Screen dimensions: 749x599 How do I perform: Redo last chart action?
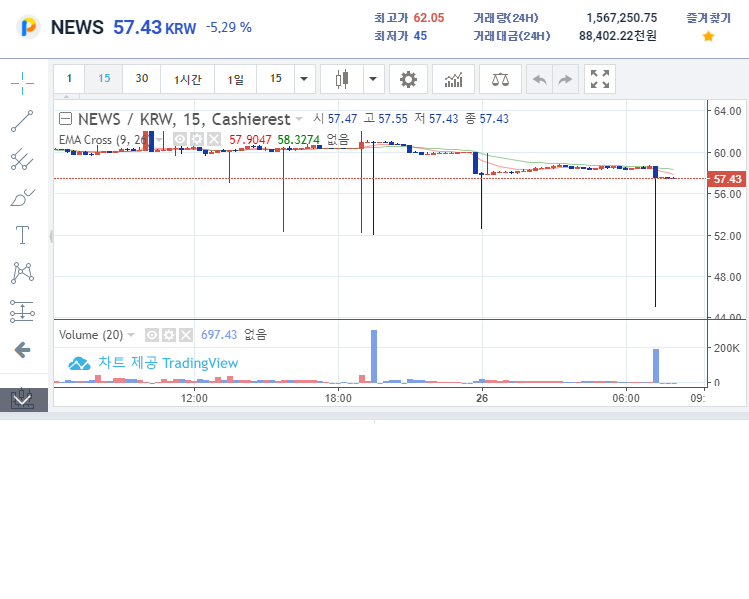(x=565, y=79)
